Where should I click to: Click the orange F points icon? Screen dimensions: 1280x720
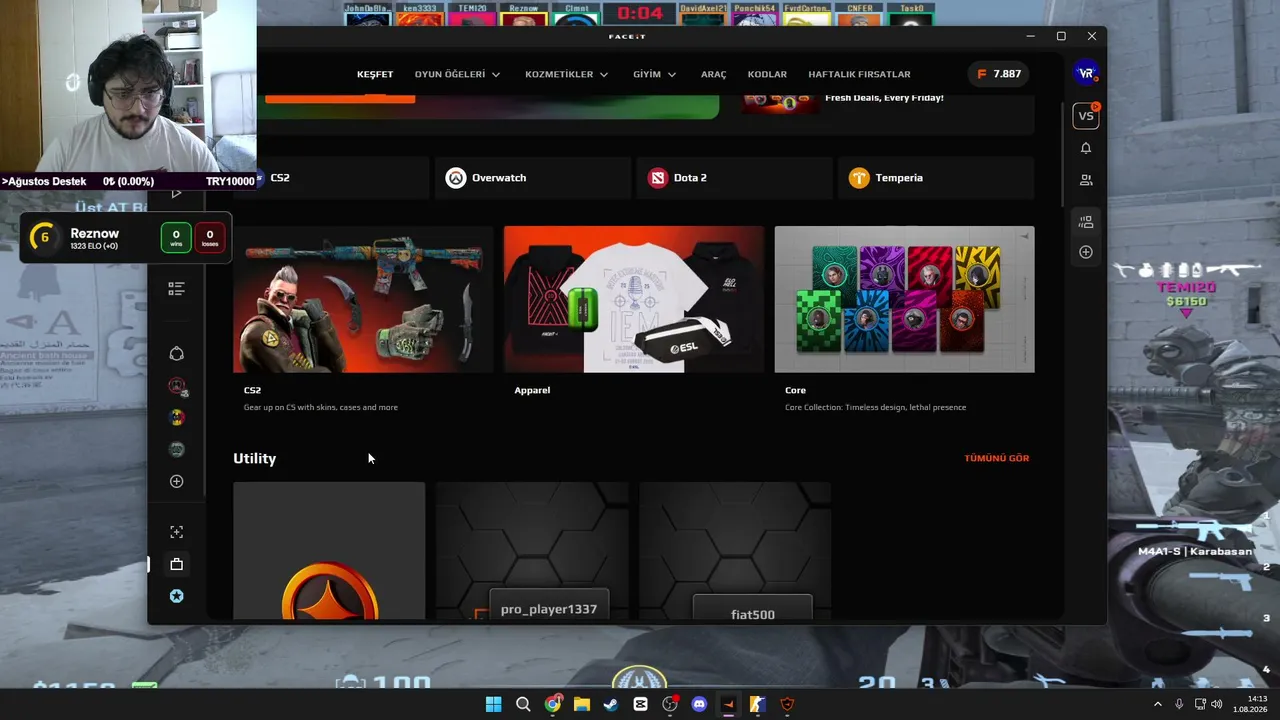982,74
